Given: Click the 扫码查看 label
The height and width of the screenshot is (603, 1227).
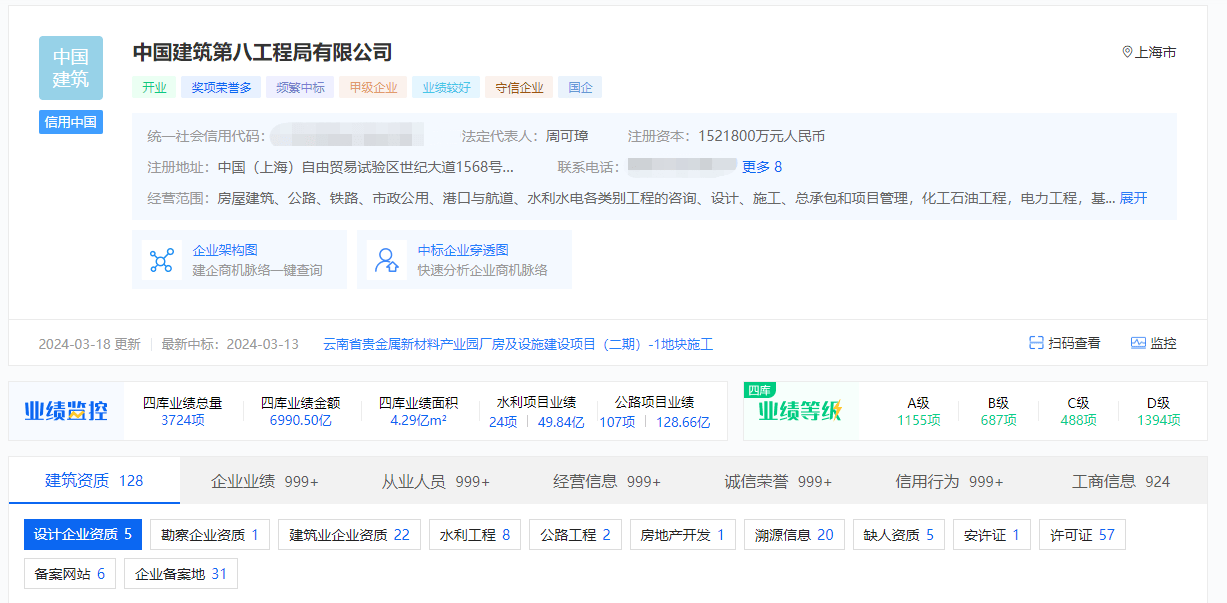Looking at the screenshot, I should coord(1074,343).
